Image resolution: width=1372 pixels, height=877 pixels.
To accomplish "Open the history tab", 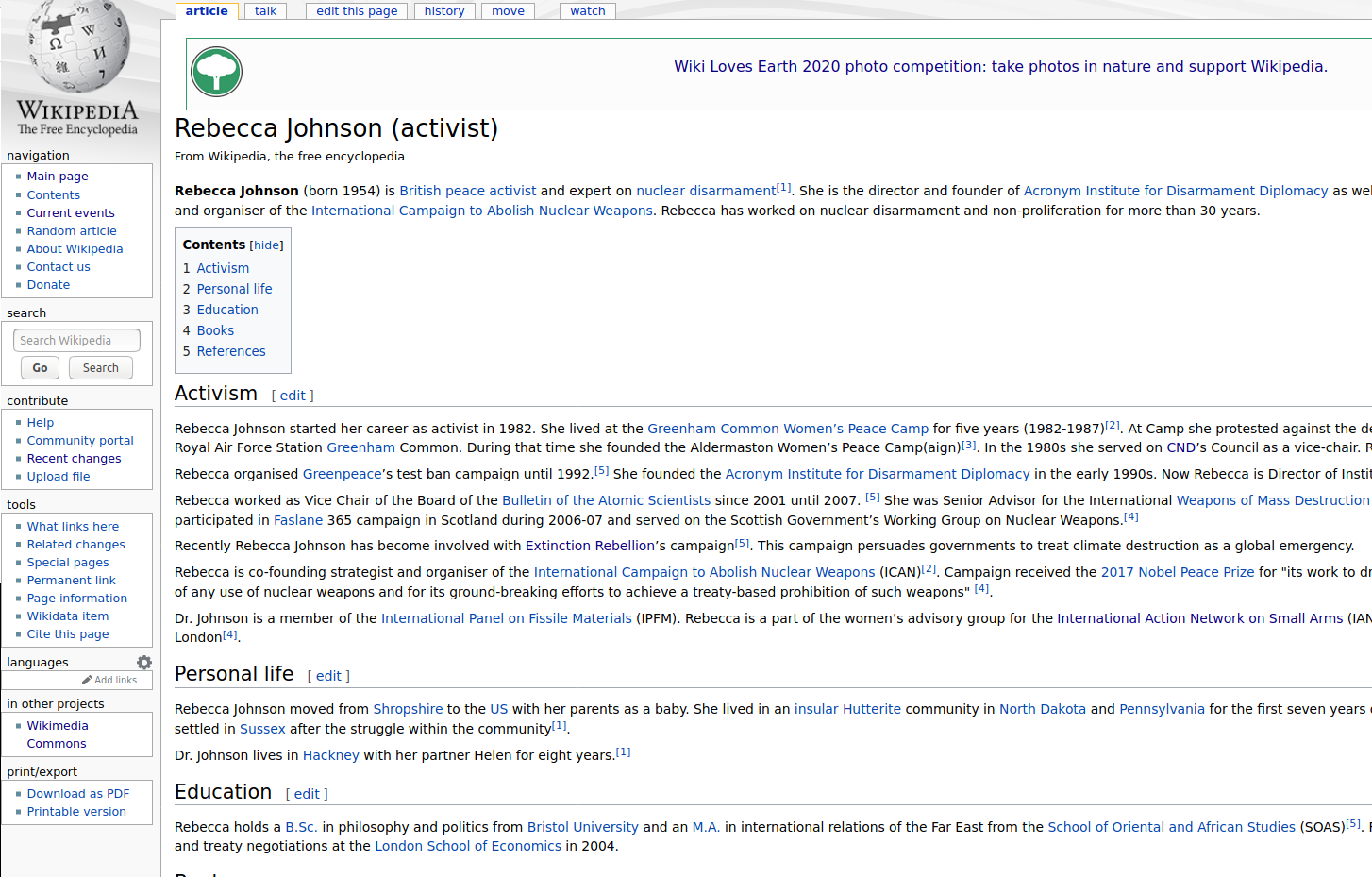I will pyautogui.click(x=443, y=11).
